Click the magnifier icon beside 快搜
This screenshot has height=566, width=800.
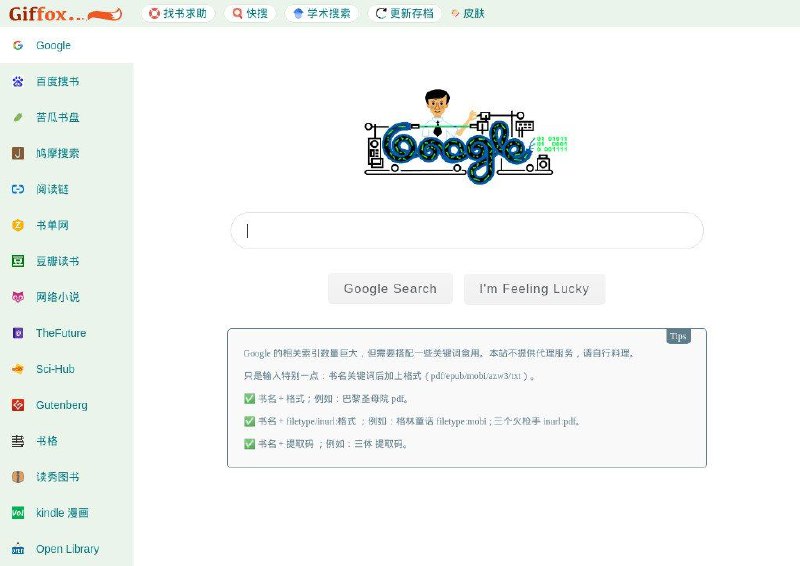point(237,13)
